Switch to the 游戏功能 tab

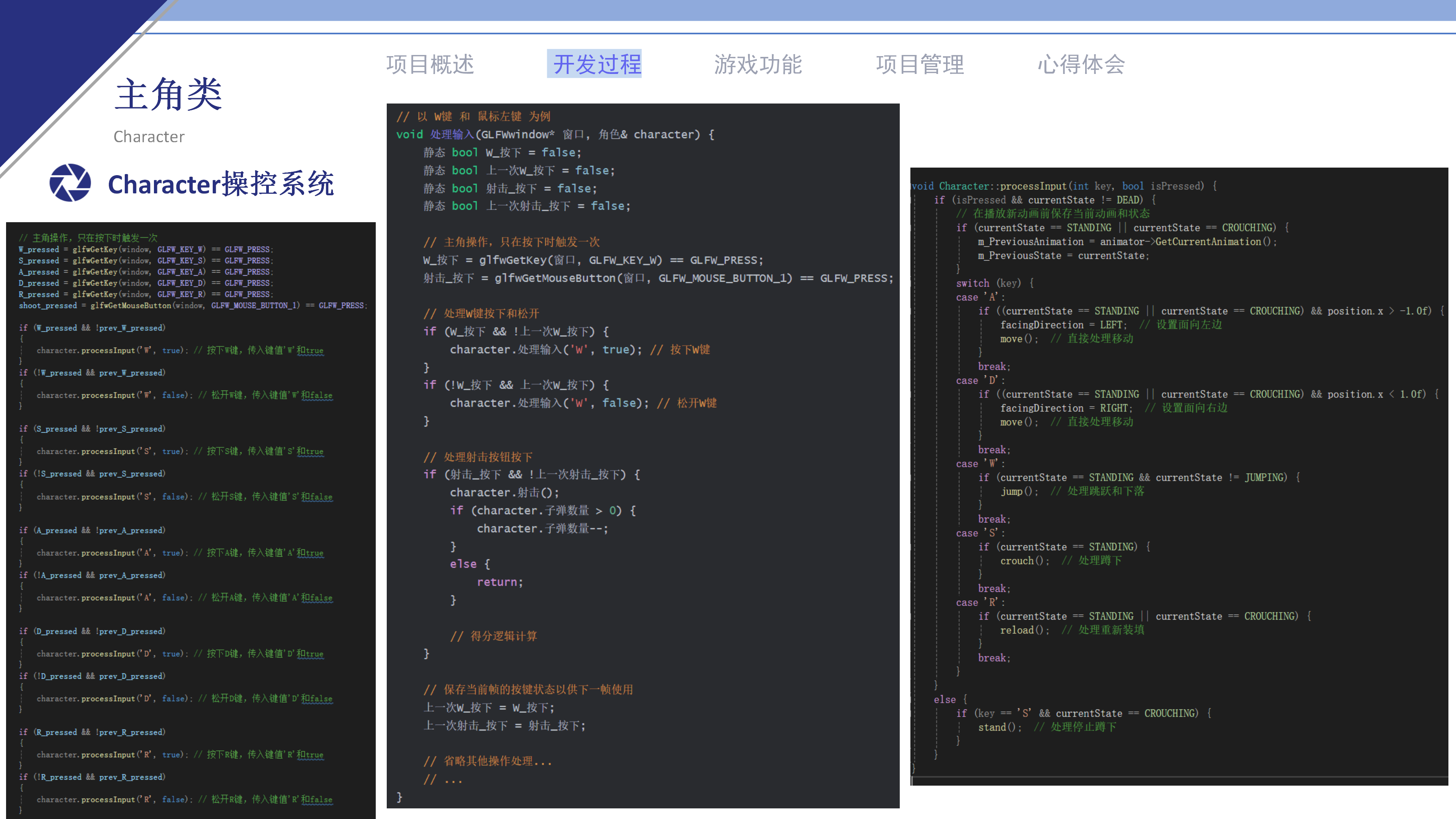[x=758, y=64]
